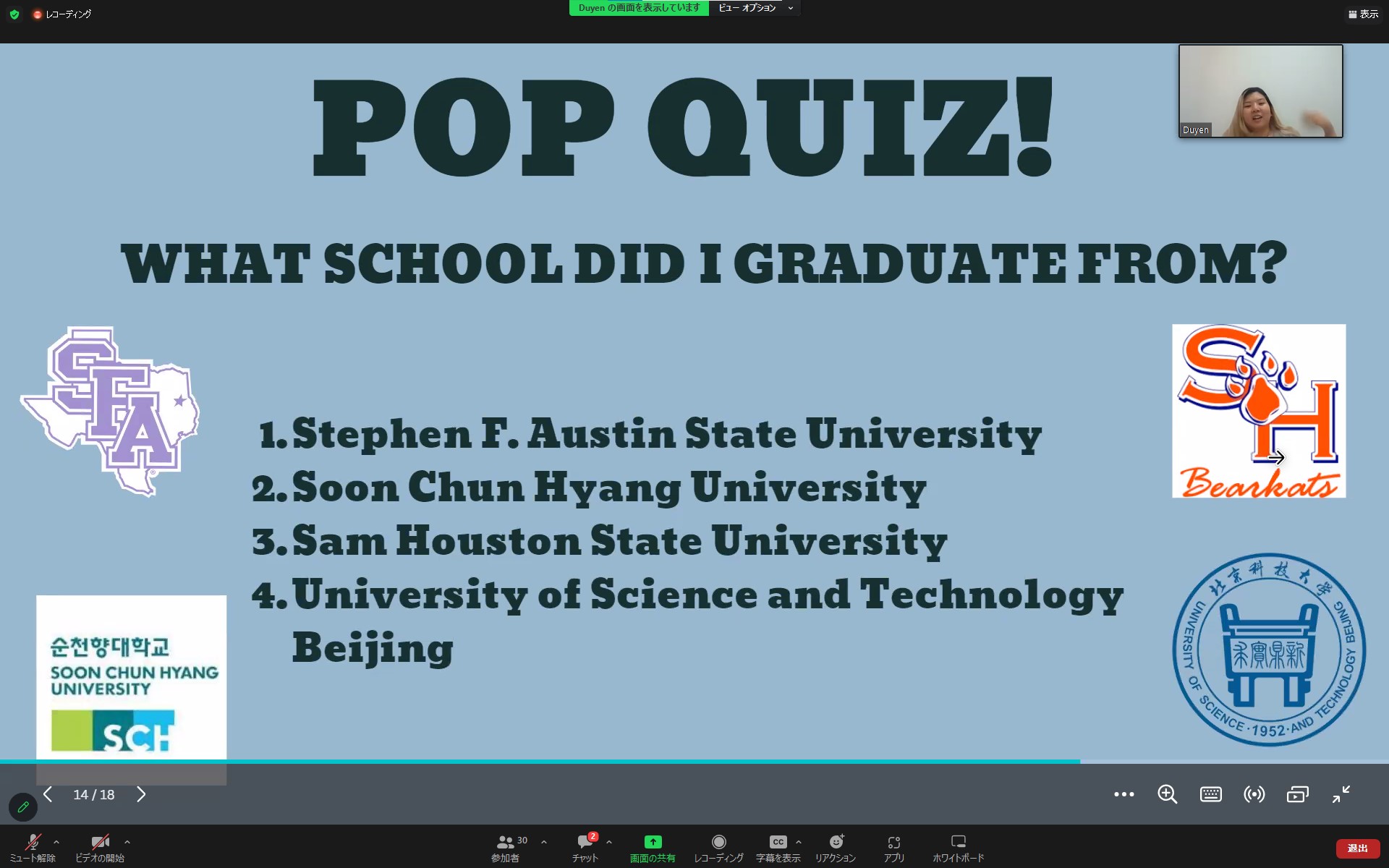This screenshot has width=1389, height=868.
Task: Leave the meeting with the red button
Action: pos(1357,848)
